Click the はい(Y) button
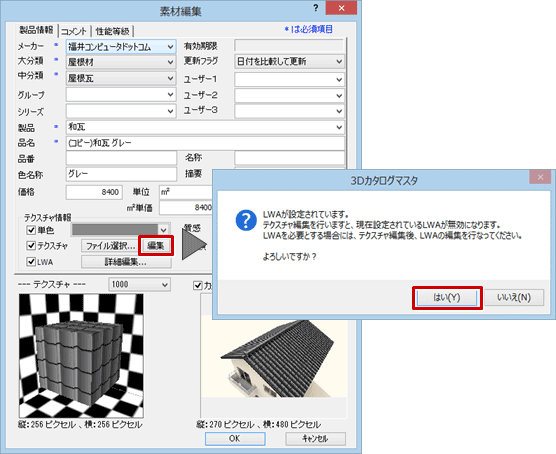Image resolution: width=556 pixels, height=454 pixels. 447,297
